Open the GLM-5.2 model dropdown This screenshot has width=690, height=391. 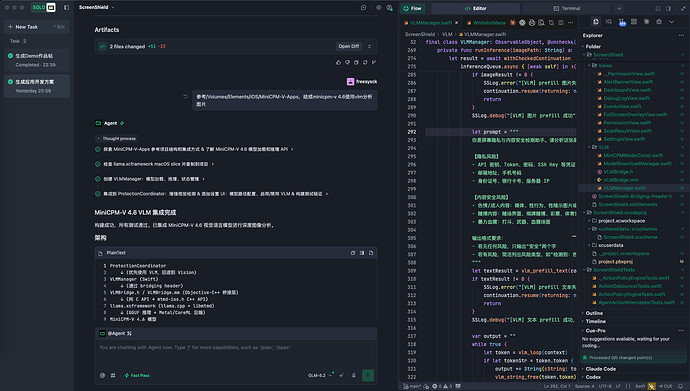pos(320,376)
